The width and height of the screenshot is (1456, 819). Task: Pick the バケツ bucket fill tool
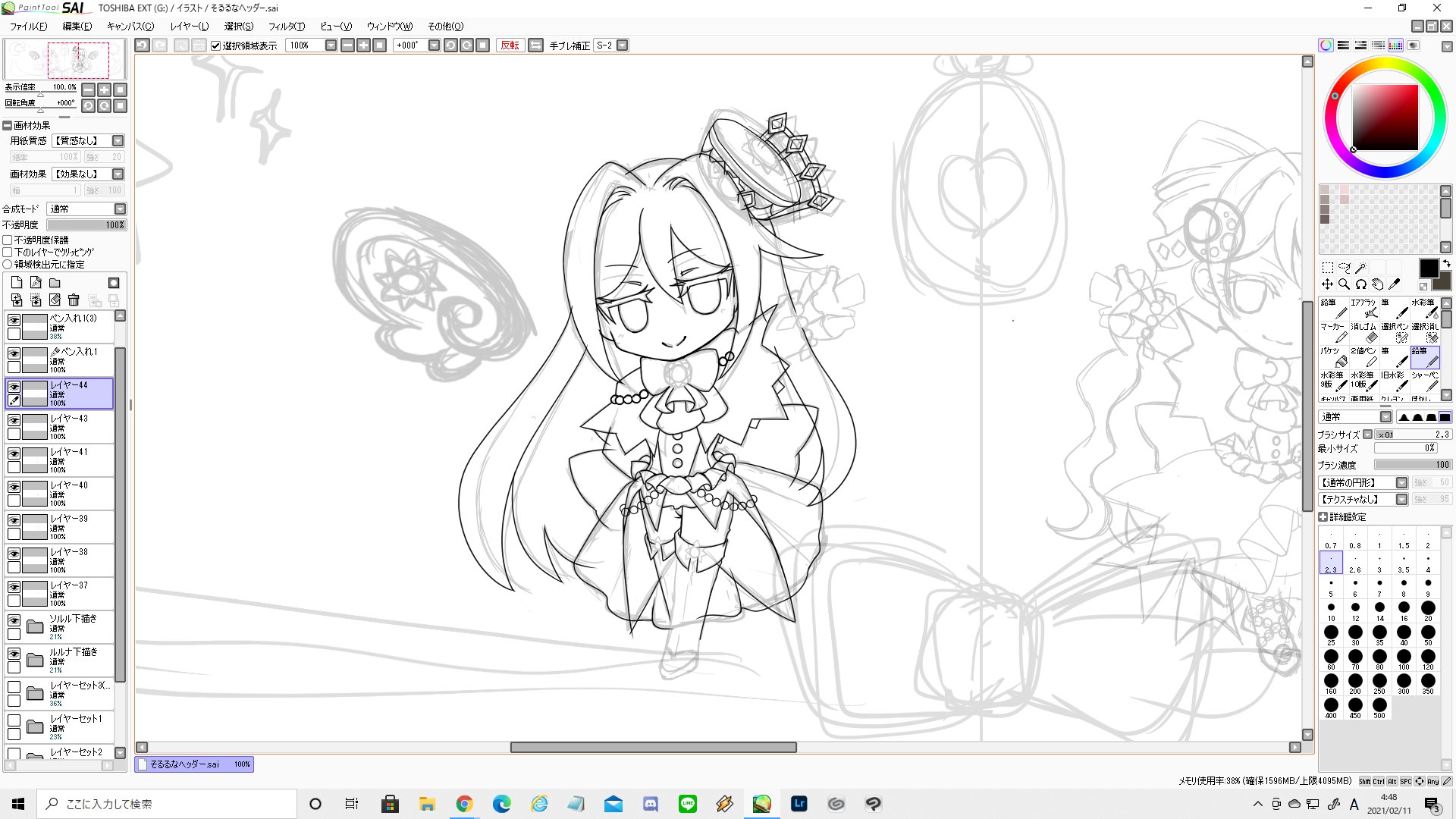[1334, 357]
